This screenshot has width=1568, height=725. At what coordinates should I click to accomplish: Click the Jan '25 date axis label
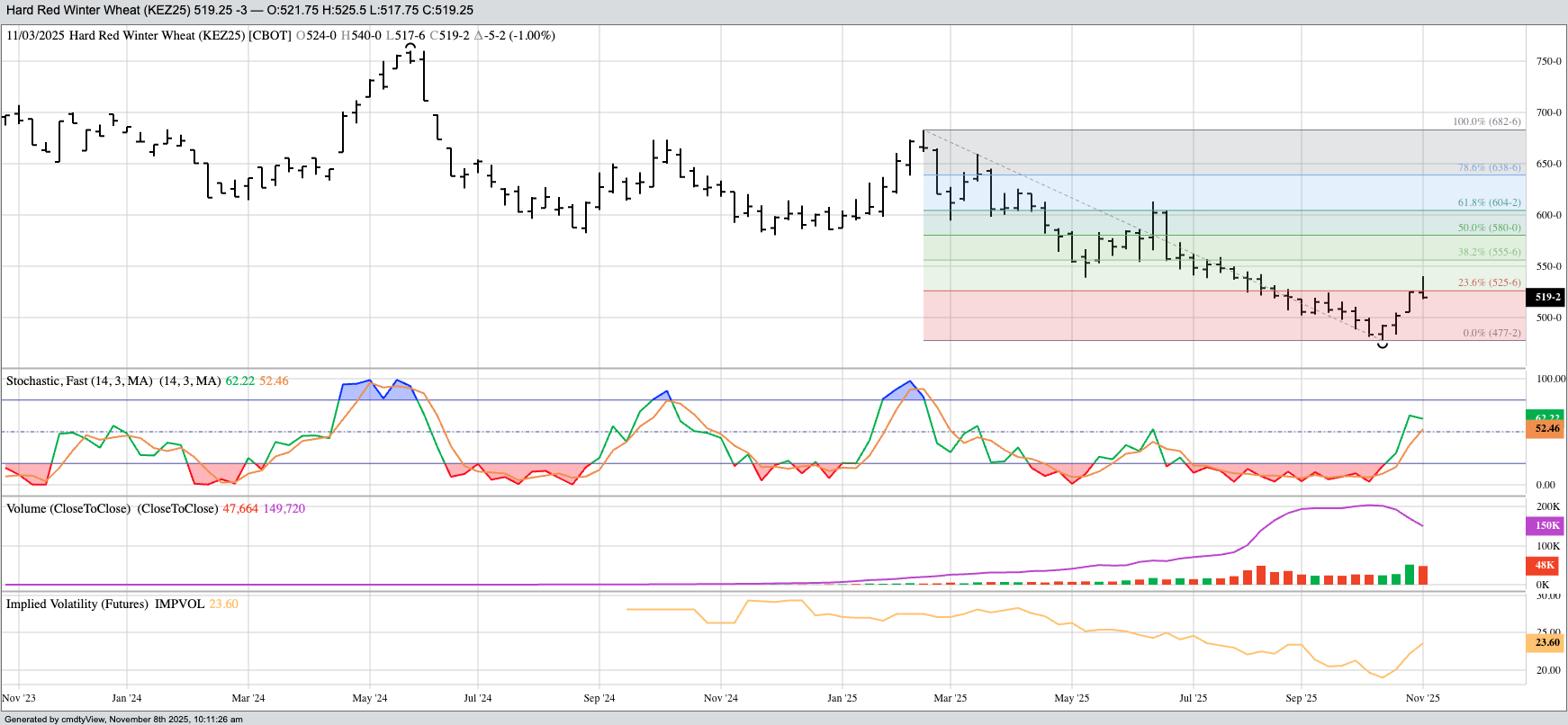842,698
